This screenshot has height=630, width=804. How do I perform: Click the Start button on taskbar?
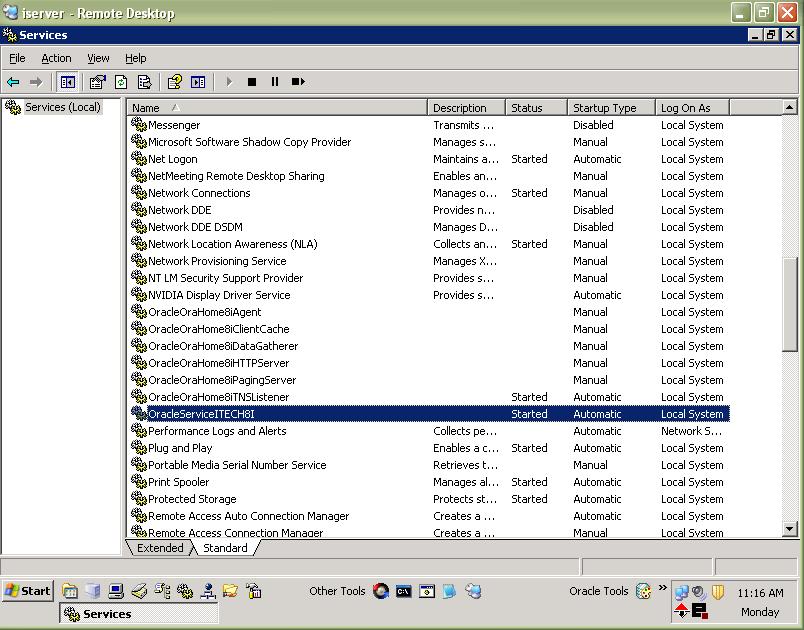28,591
